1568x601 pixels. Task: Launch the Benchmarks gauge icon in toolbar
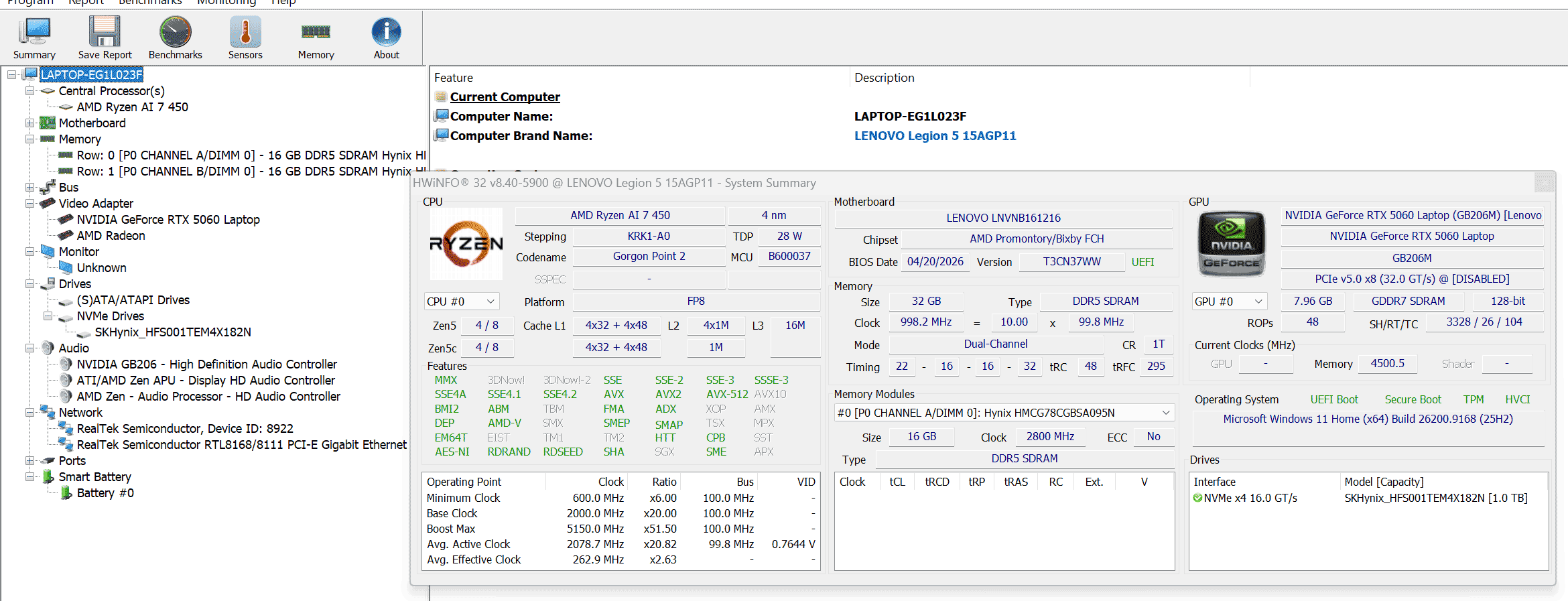[x=175, y=31]
